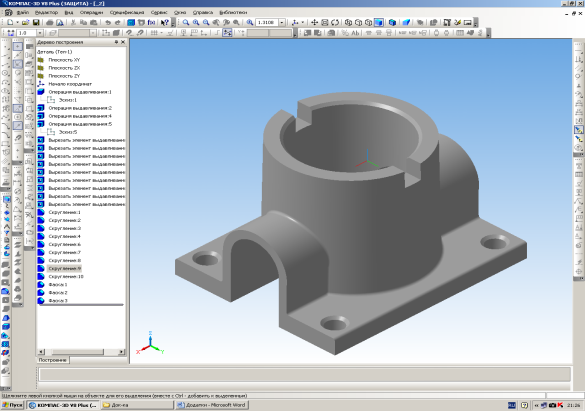Select Скругление:1 in the tree
Image resolution: width=585 pixels, height=411 pixels.
click(65, 212)
